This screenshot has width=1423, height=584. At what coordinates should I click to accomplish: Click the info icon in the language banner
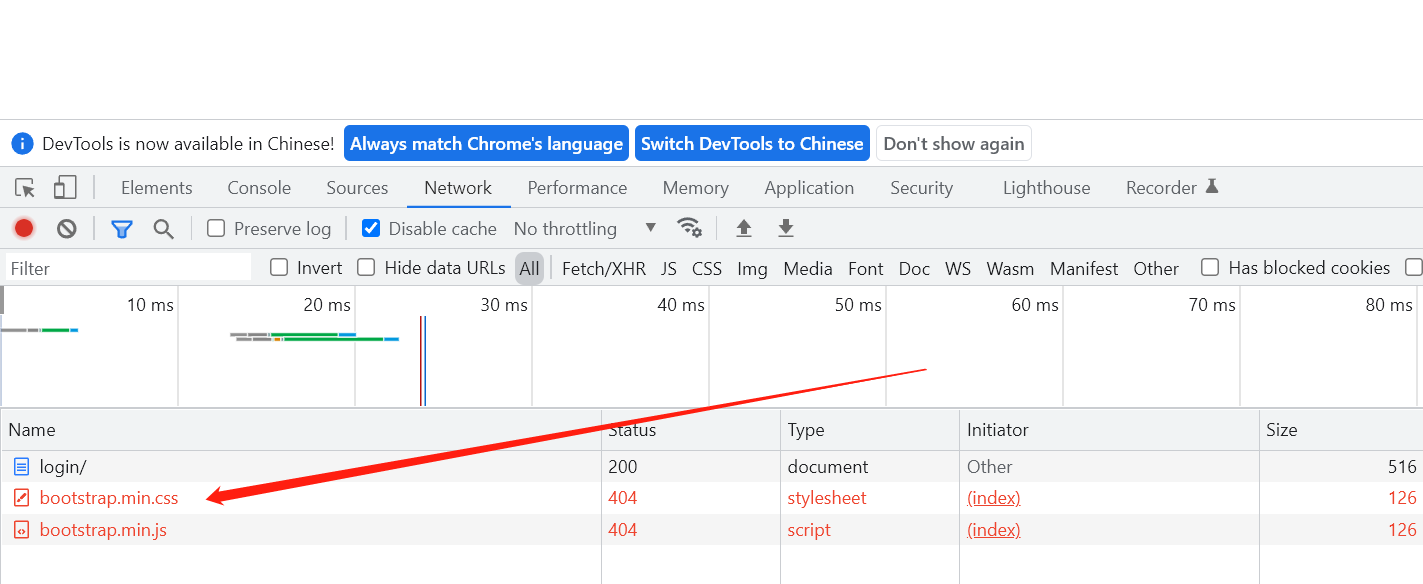(x=23, y=144)
